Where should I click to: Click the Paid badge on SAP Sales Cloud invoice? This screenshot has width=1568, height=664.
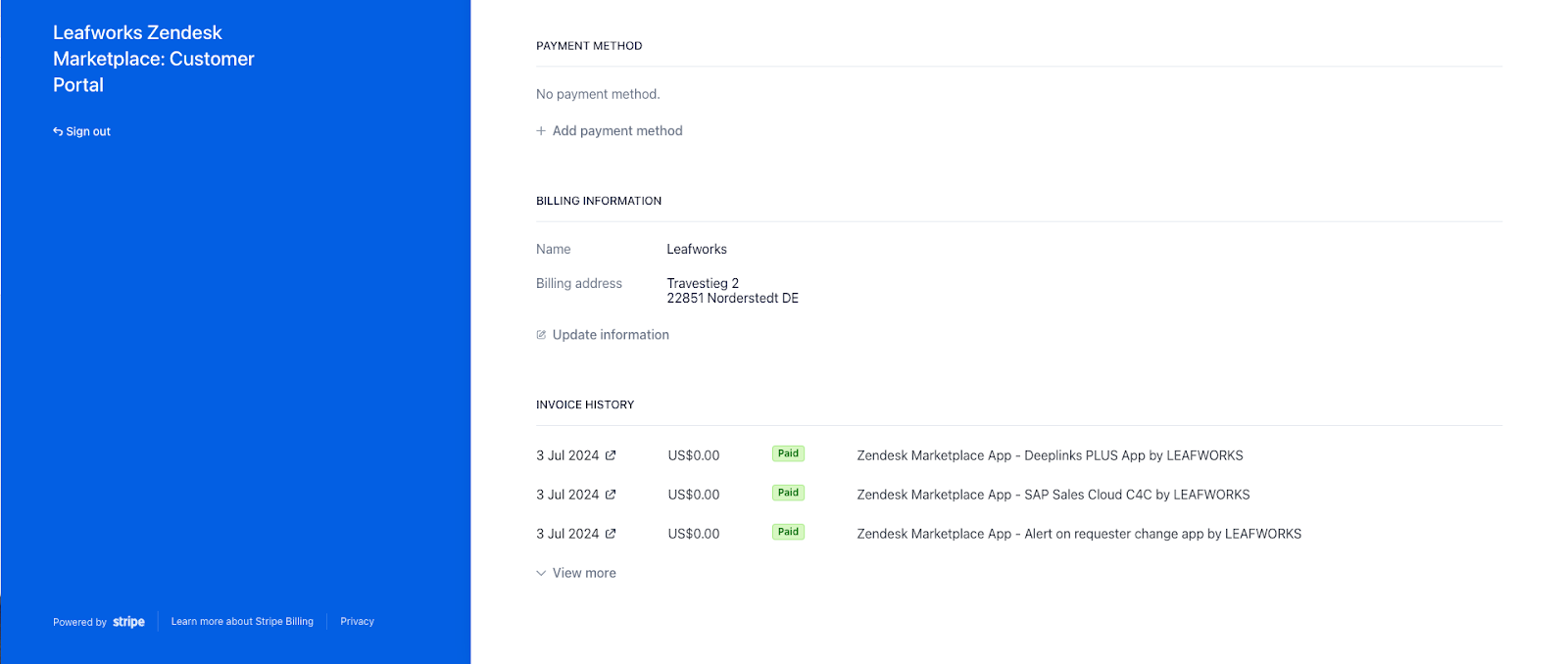coord(788,493)
